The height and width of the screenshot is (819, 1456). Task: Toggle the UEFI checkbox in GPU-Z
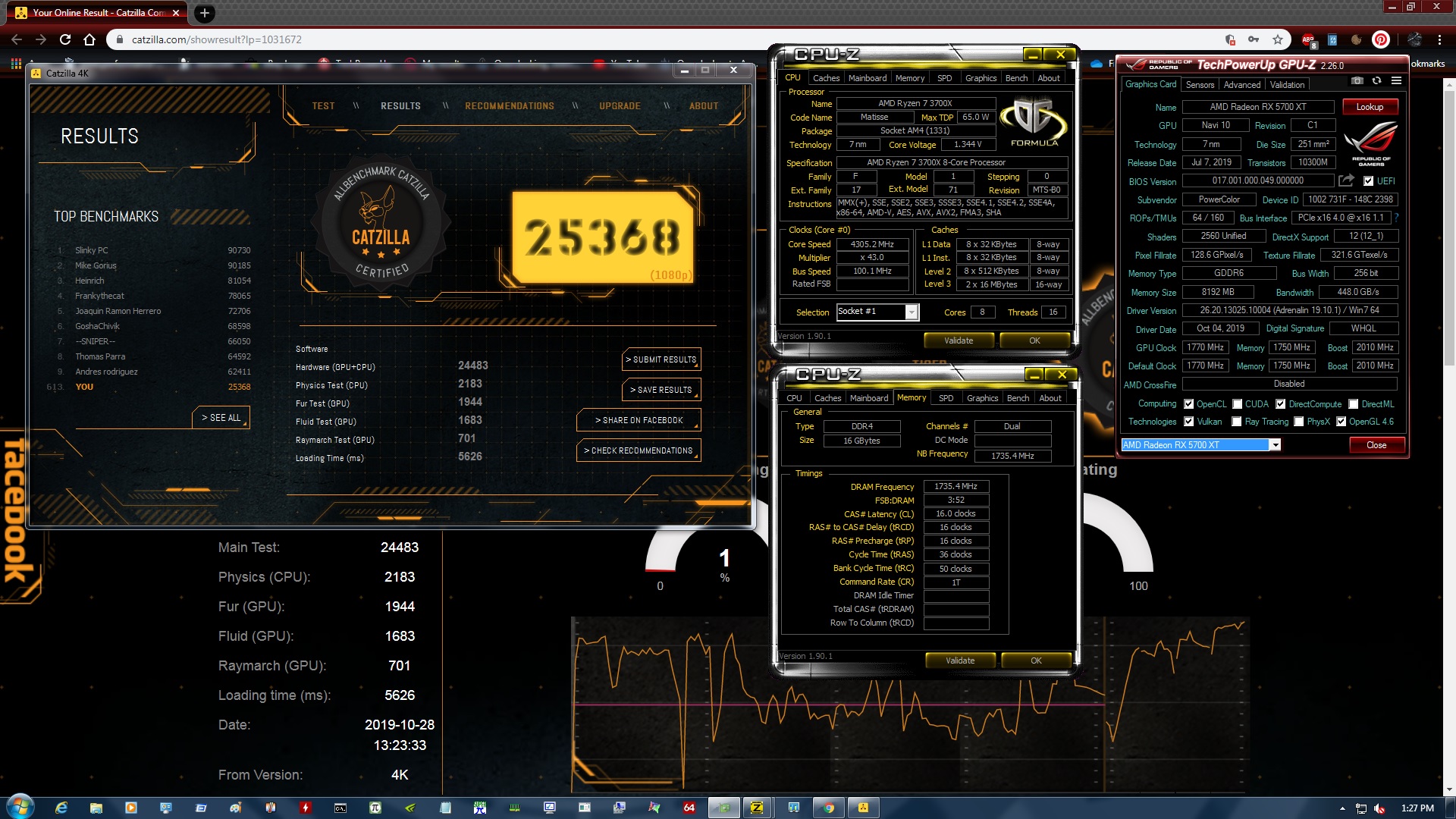pos(1368,181)
